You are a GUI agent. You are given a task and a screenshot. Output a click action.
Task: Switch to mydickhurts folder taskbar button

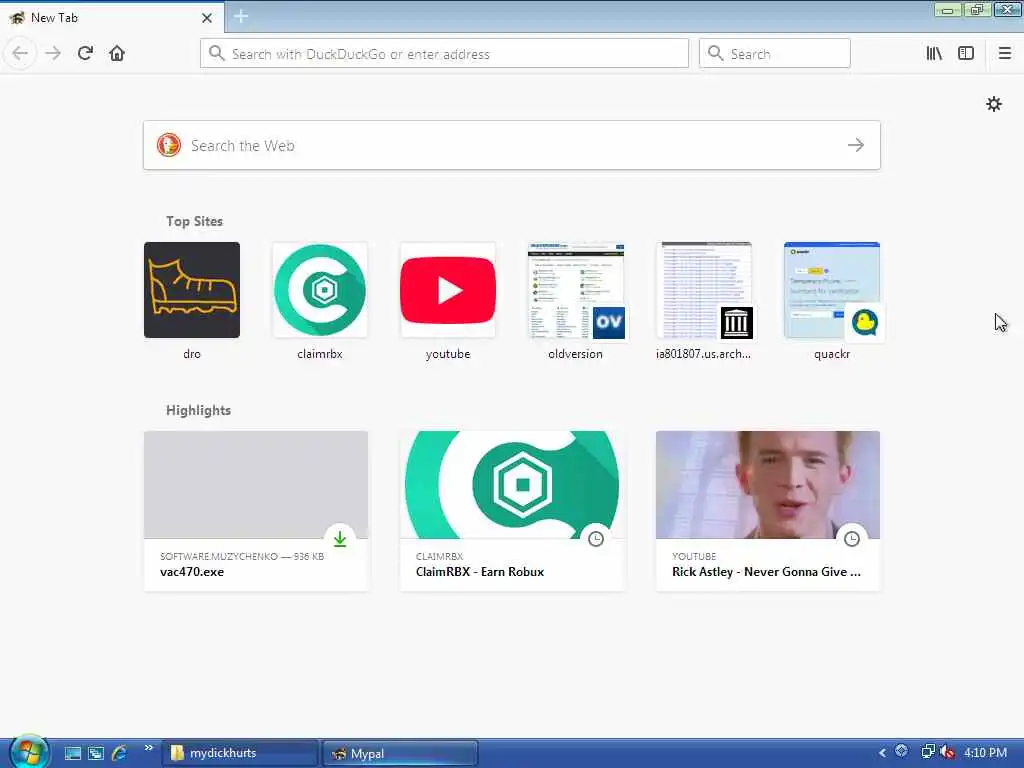click(x=239, y=753)
